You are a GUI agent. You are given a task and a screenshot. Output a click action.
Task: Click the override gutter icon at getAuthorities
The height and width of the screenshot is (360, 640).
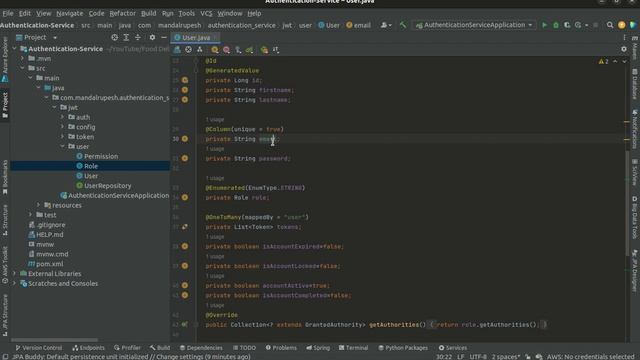[x=185, y=324]
